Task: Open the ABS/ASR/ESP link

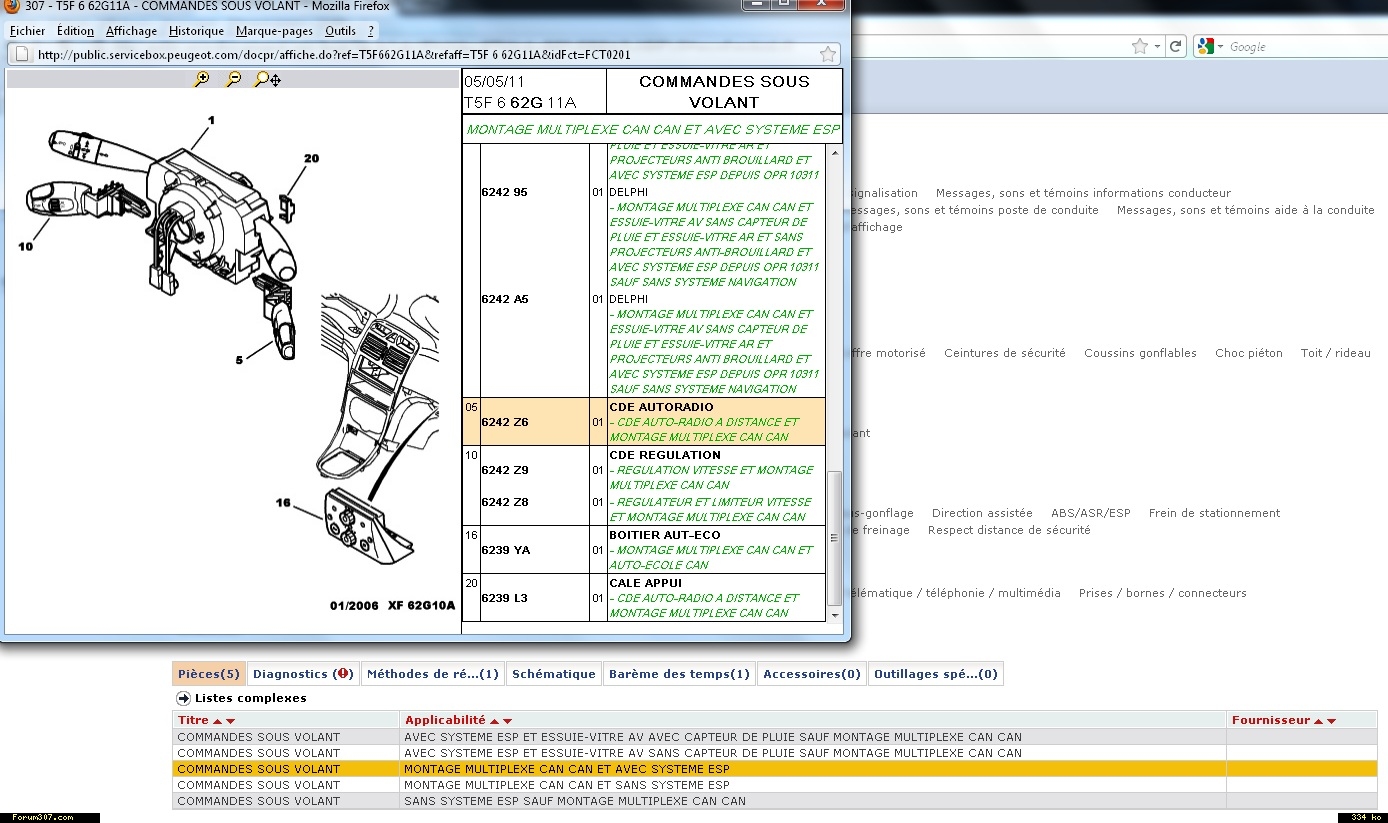Action: coord(1090,513)
